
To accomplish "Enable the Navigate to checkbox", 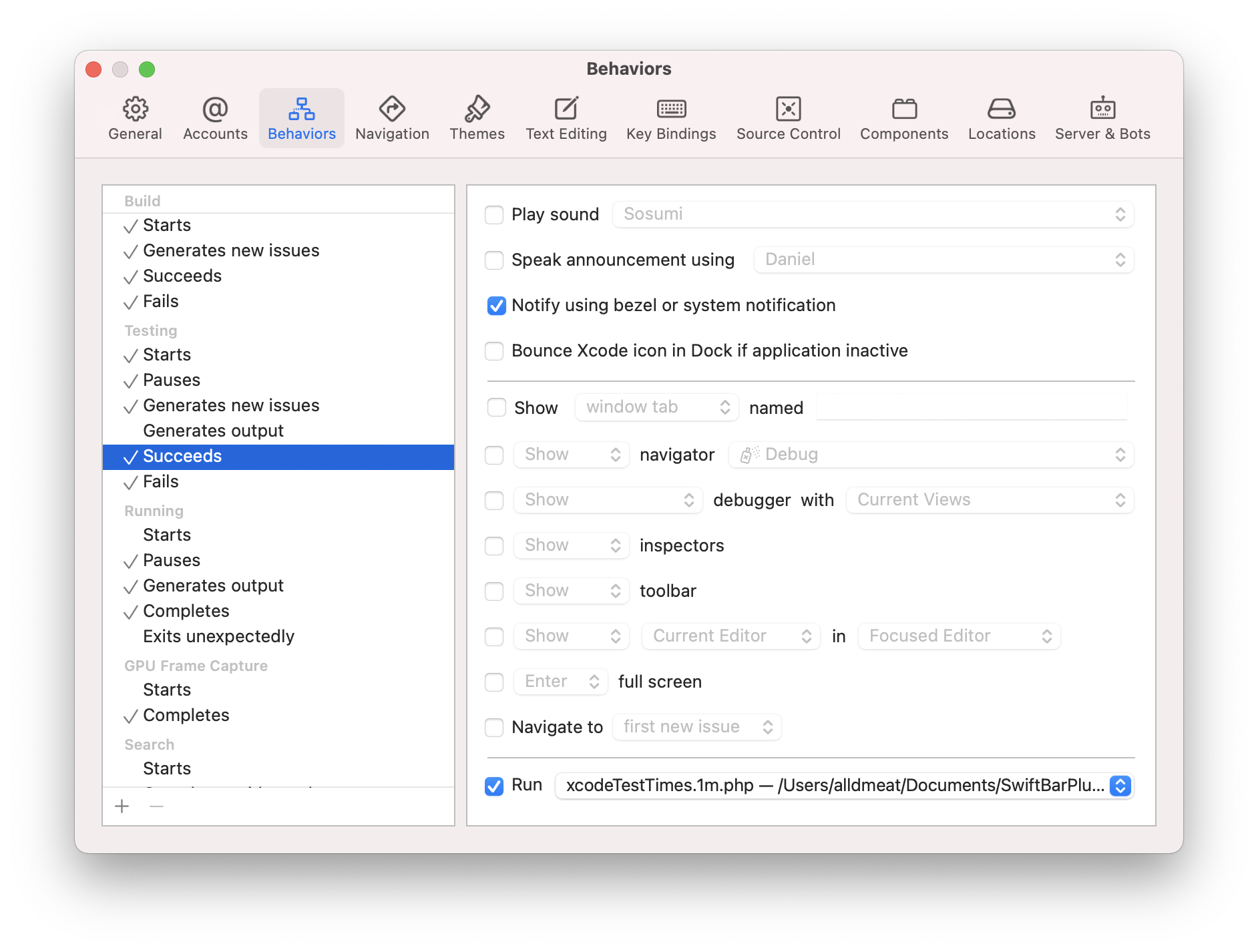I will (494, 728).
